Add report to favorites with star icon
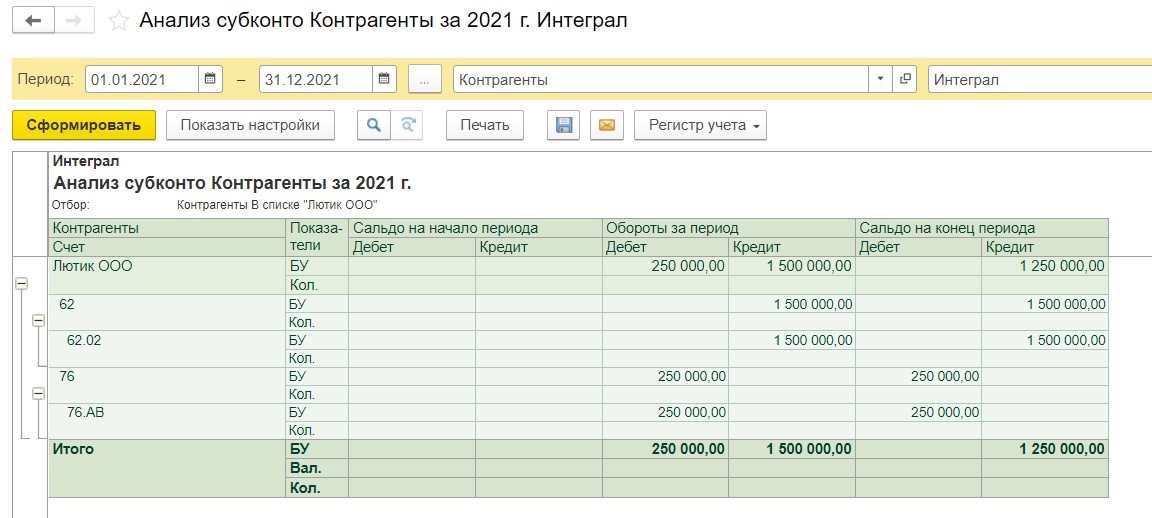Viewport: 1152px width, 518px height. pyautogui.click(x=119, y=21)
